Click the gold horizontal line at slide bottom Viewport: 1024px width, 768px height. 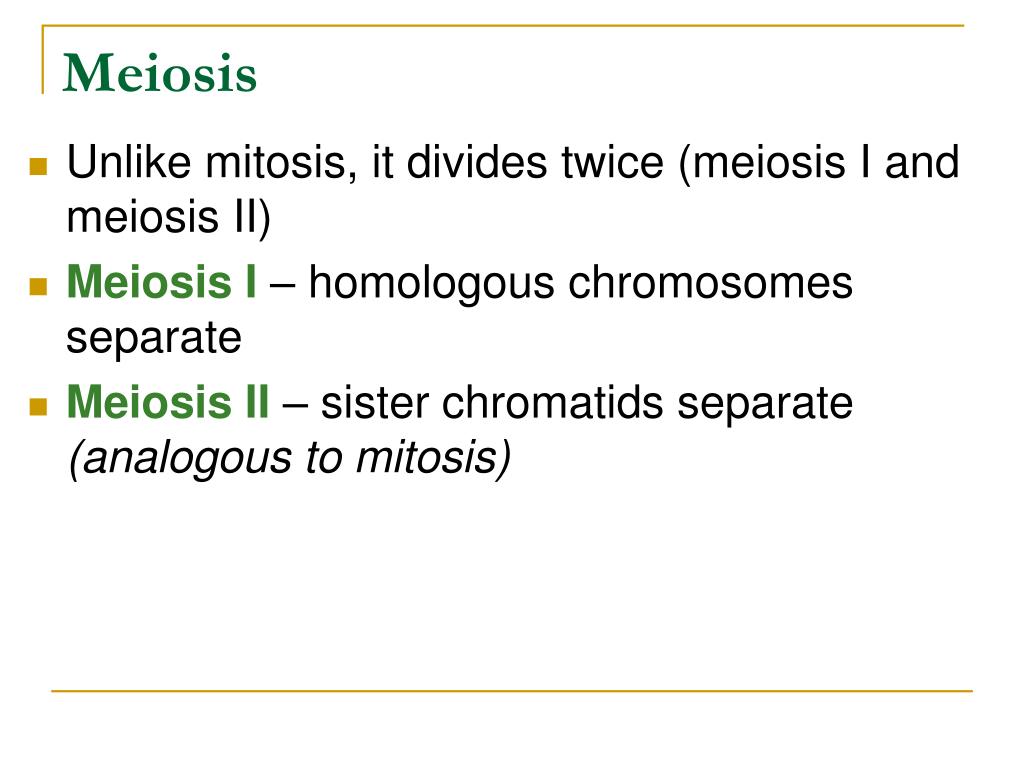pos(512,690)
